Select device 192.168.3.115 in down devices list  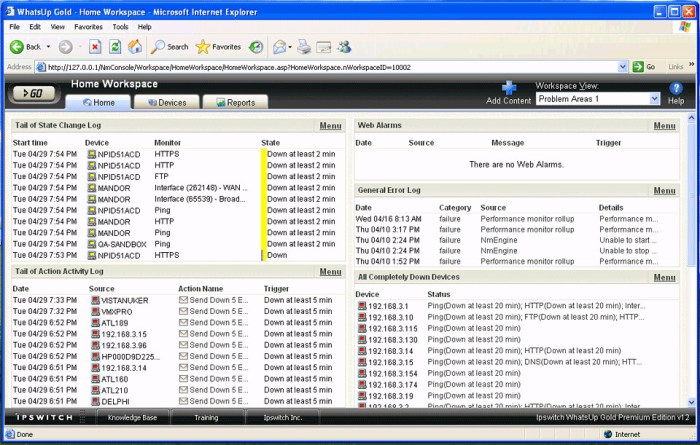click(x=393, y=329)
